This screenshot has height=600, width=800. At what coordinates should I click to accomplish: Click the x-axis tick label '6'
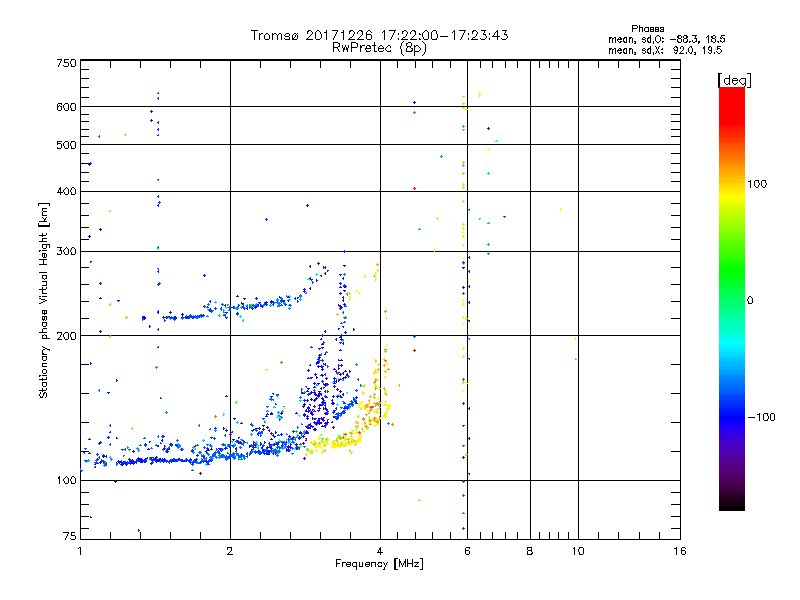(467, 551)
